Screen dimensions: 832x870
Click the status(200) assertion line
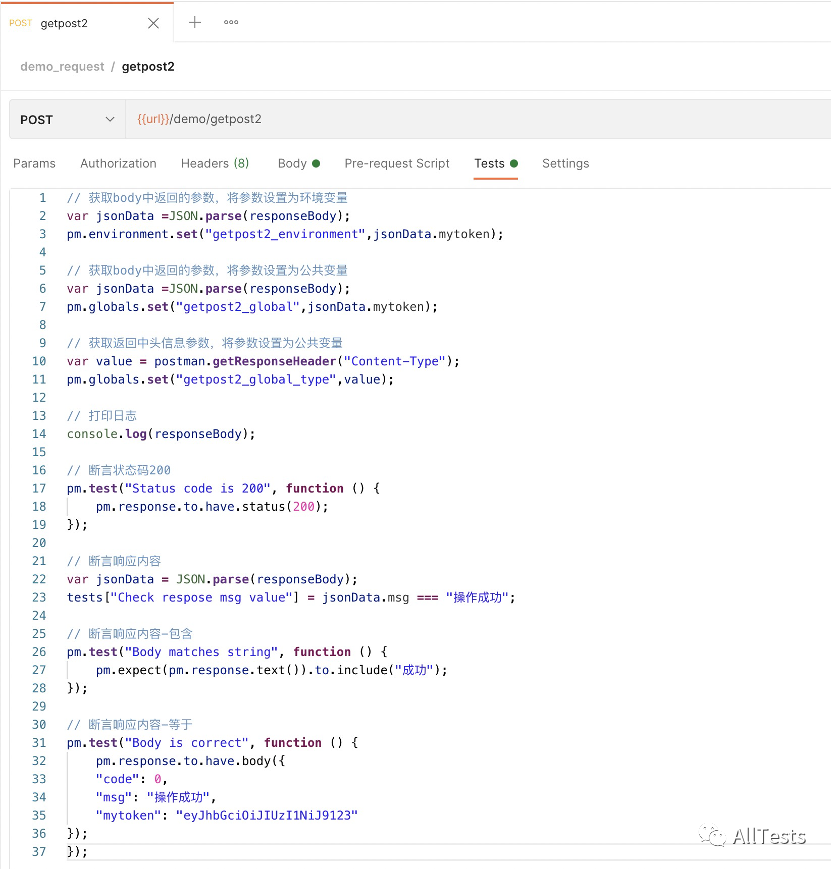tap(212, 507)
